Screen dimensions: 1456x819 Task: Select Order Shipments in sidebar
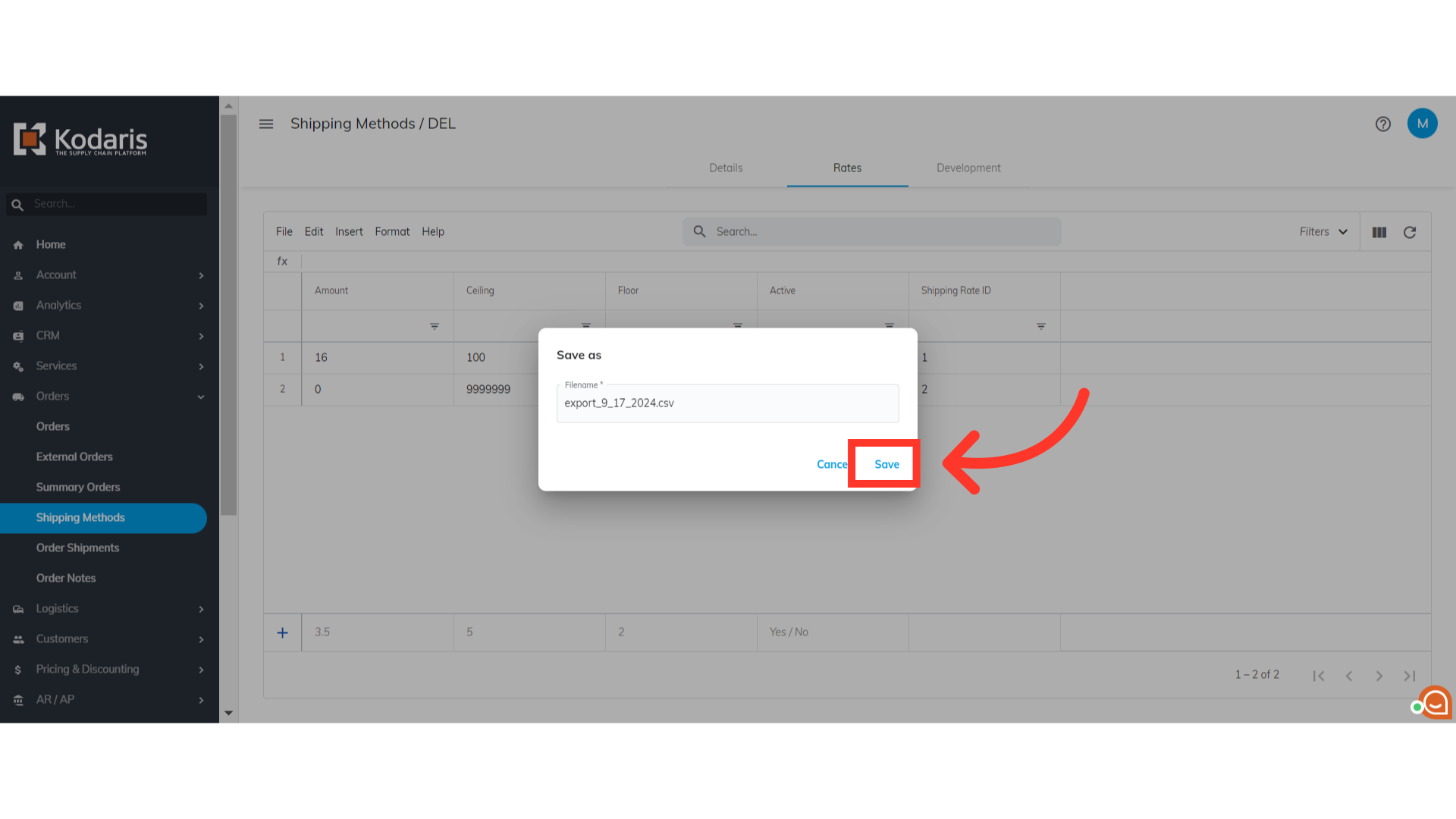click(77, 548)
